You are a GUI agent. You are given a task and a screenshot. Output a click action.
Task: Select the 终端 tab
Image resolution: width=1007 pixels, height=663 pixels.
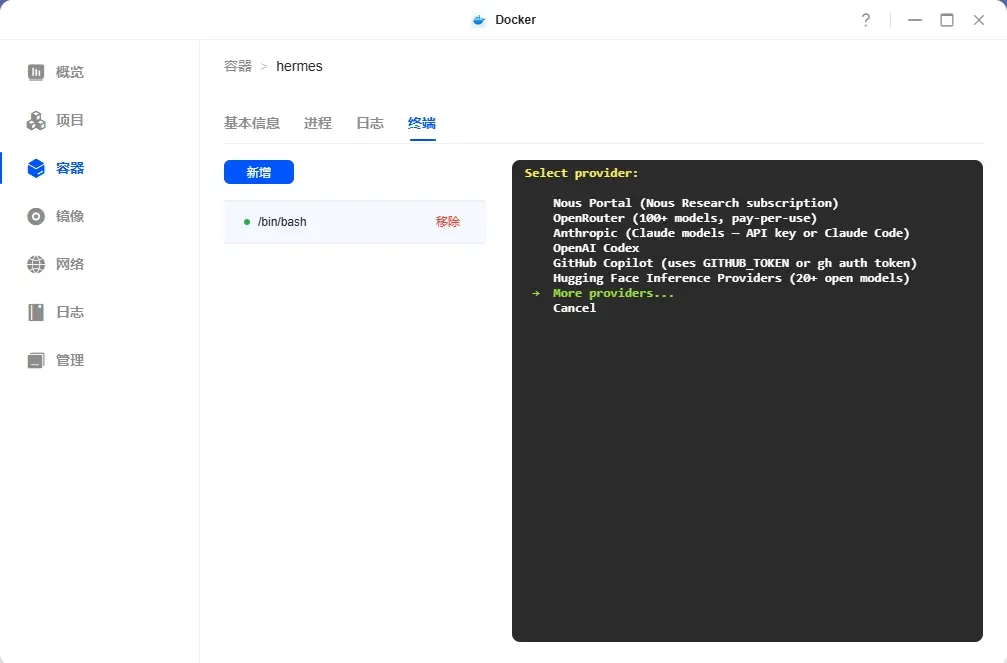421,123
